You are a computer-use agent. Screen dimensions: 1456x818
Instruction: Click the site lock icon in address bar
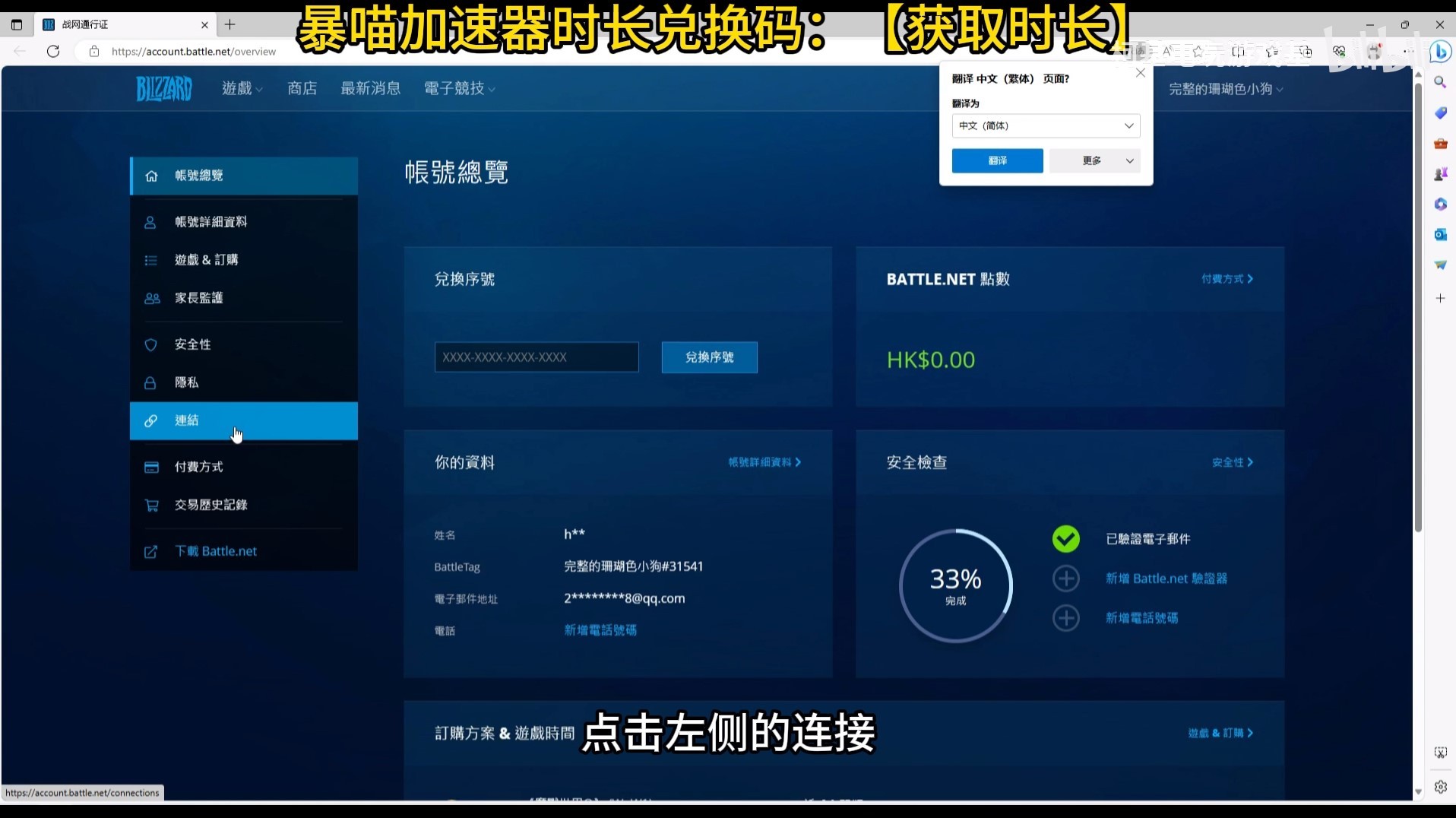click(94, 51)
